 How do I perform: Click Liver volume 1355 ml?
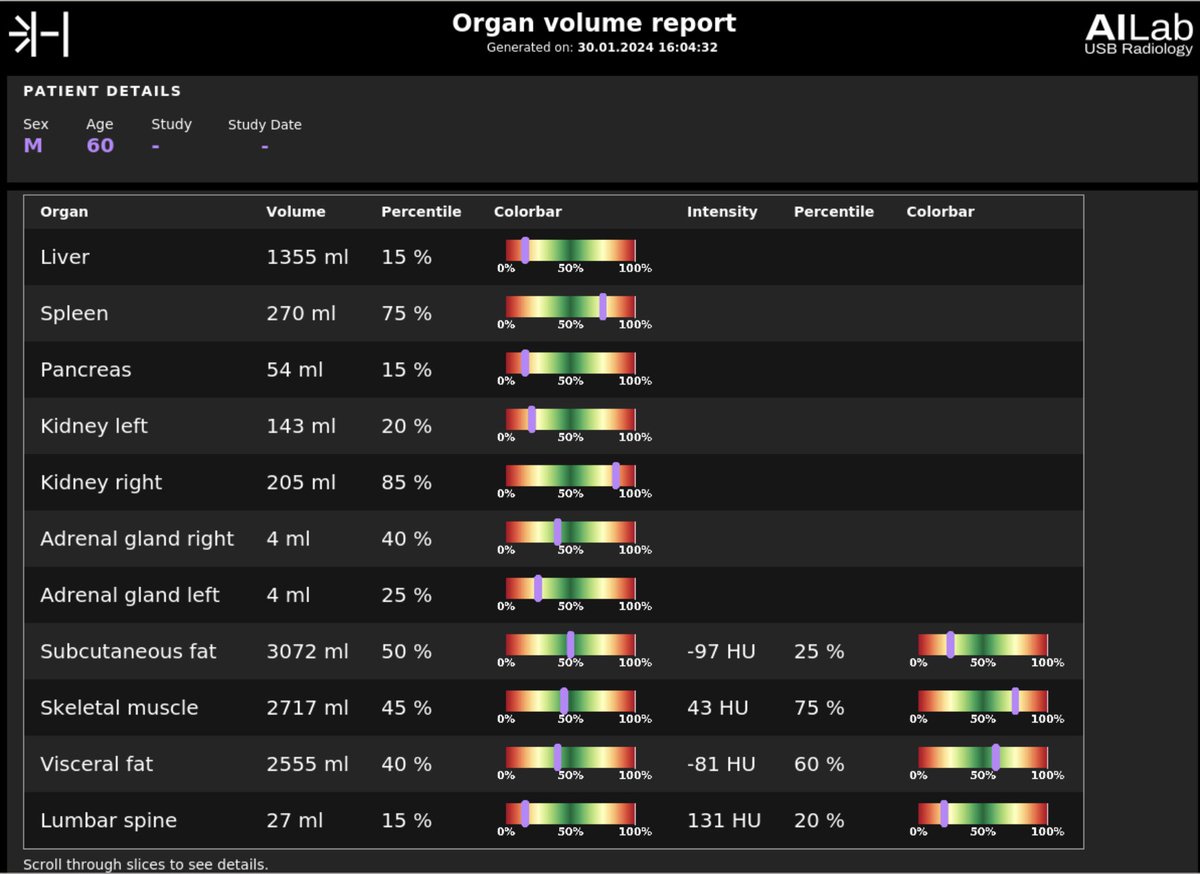(x=307, y=257)
